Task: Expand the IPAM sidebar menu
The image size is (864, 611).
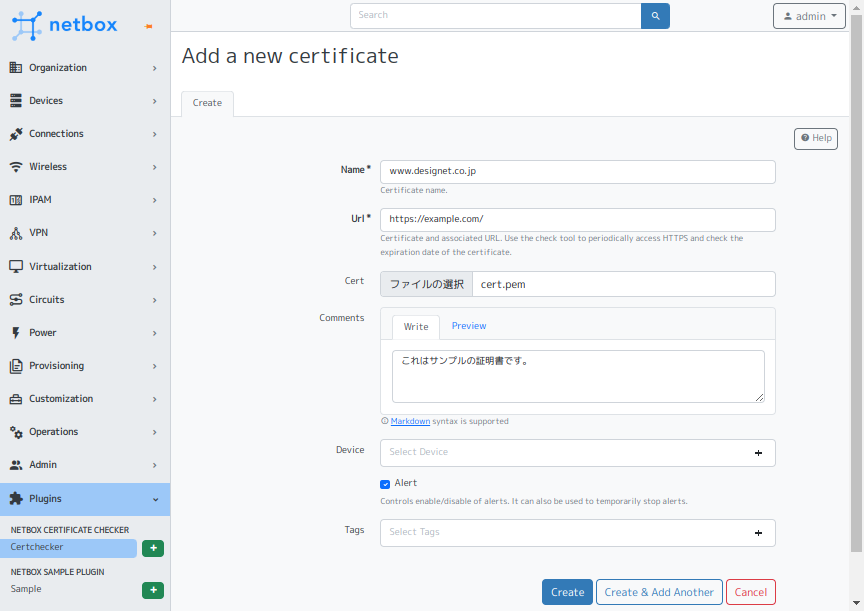Action: click(x=84, y=200)
